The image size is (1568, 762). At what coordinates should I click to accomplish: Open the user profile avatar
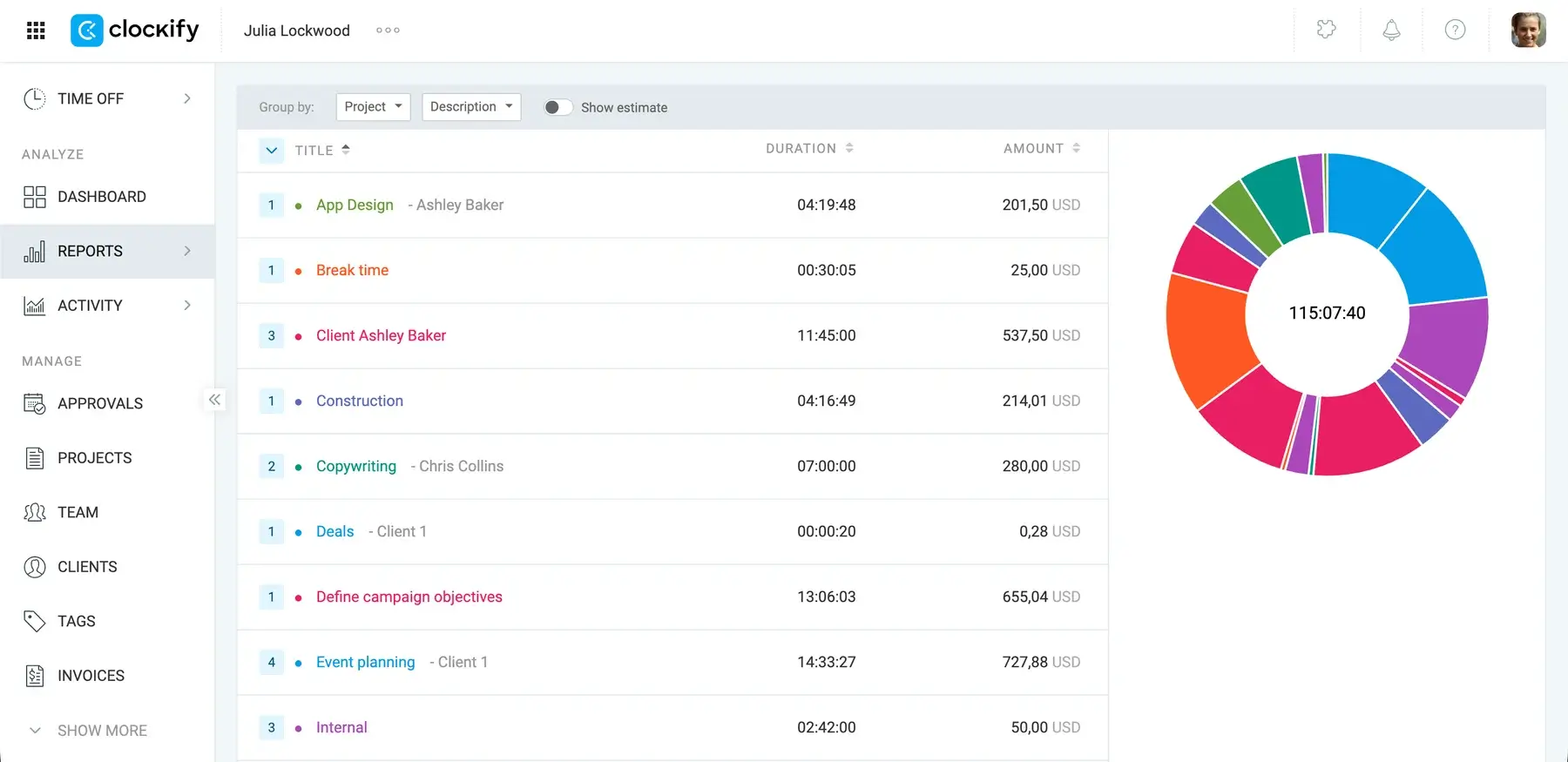1528,30
